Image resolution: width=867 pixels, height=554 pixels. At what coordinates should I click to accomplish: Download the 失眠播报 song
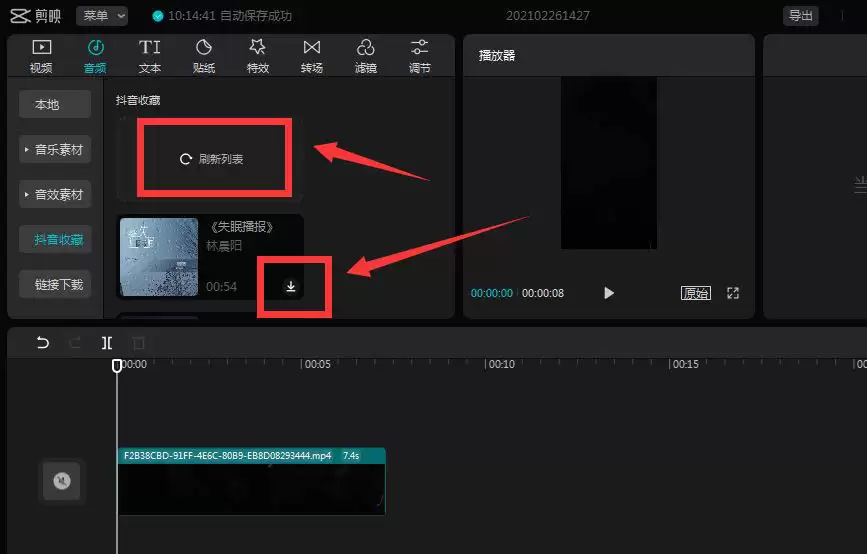click(x=291, y=287)
